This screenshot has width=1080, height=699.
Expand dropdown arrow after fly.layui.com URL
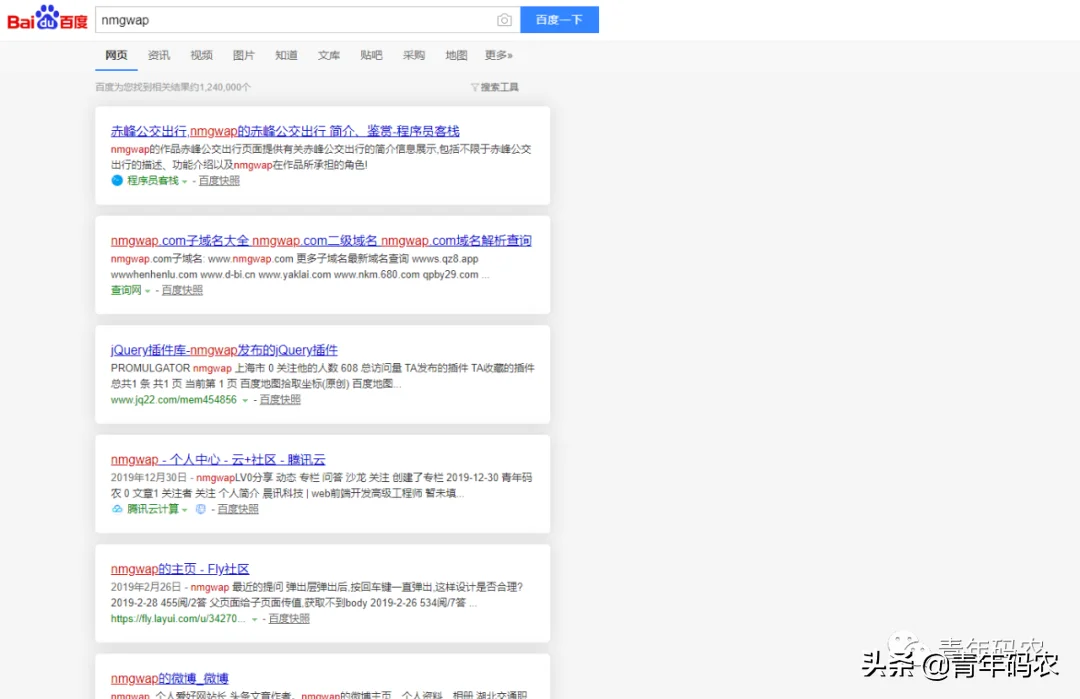pos(254,619)
